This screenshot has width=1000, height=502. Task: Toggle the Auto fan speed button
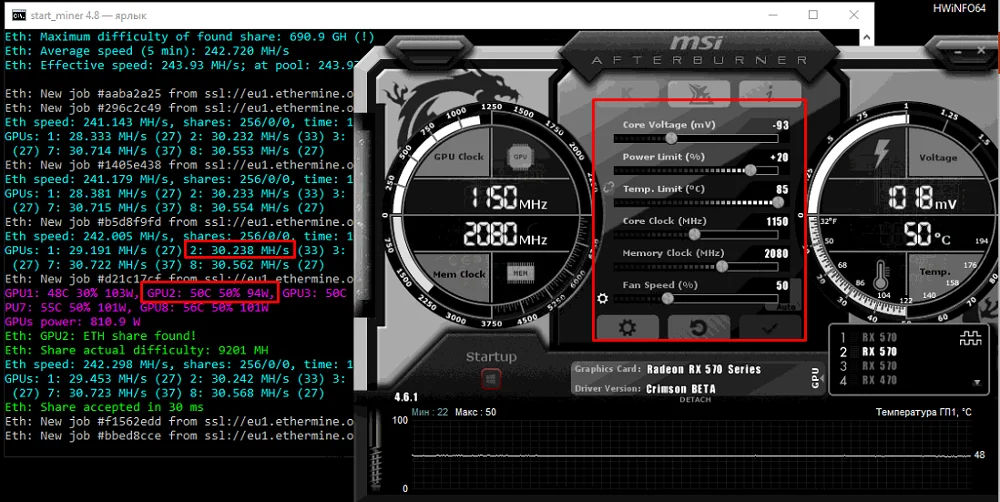(x=786, y=307)
